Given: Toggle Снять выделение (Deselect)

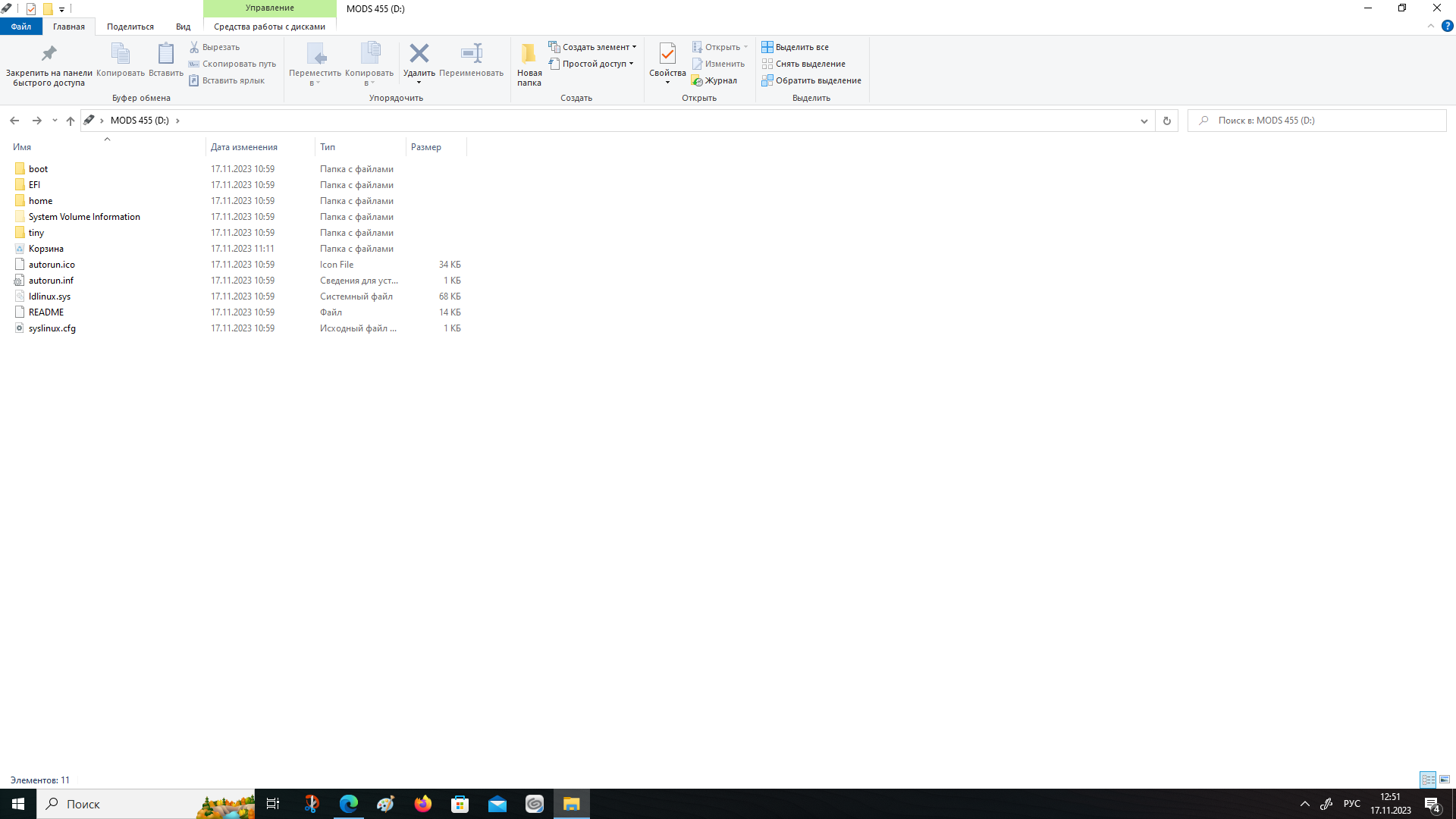Looking at the screenshot, I should tap(805, 63).
